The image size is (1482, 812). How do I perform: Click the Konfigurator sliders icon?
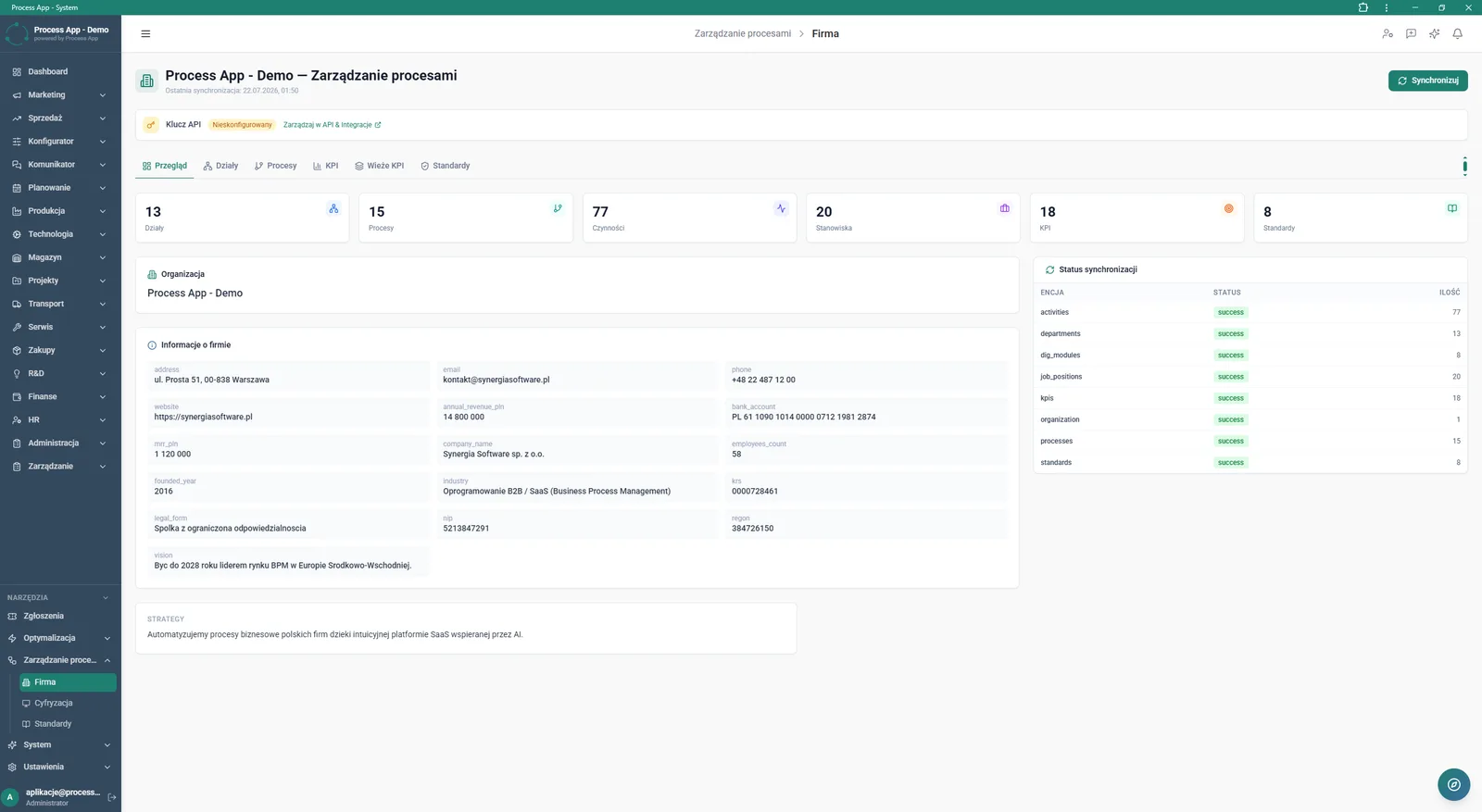click(17, 142)
